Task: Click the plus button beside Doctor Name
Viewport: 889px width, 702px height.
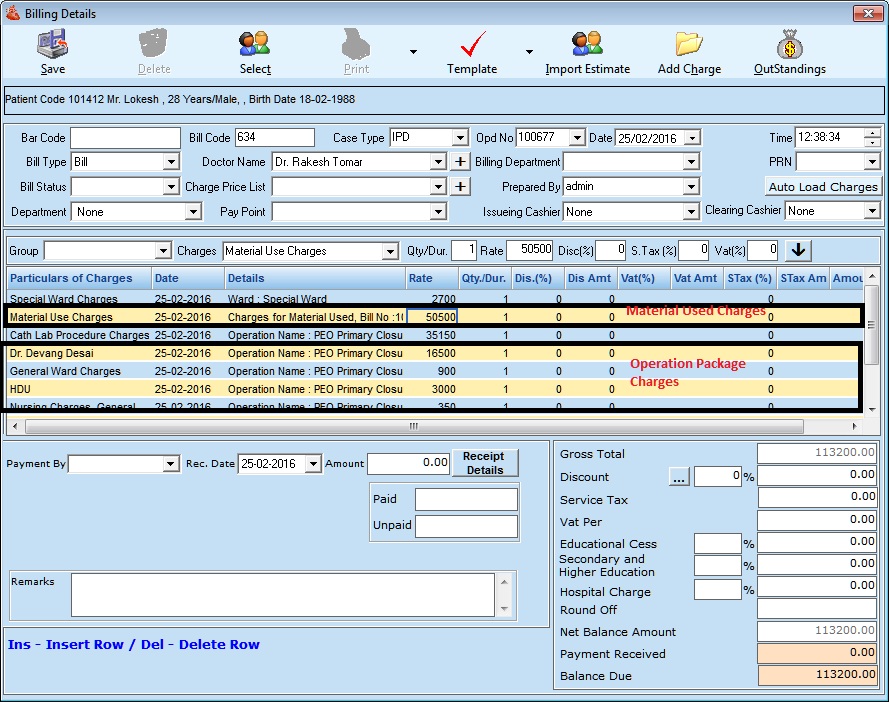Action: coord(460,162)
